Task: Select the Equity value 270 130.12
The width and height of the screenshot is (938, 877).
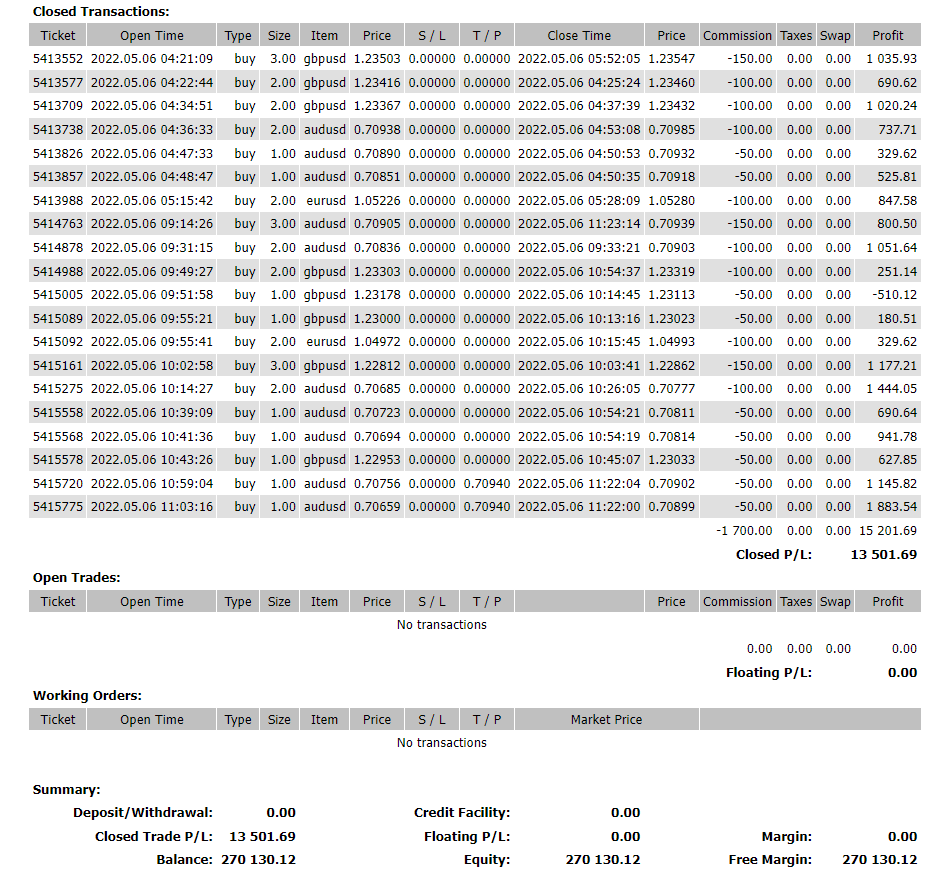Action: pos(603,860)
